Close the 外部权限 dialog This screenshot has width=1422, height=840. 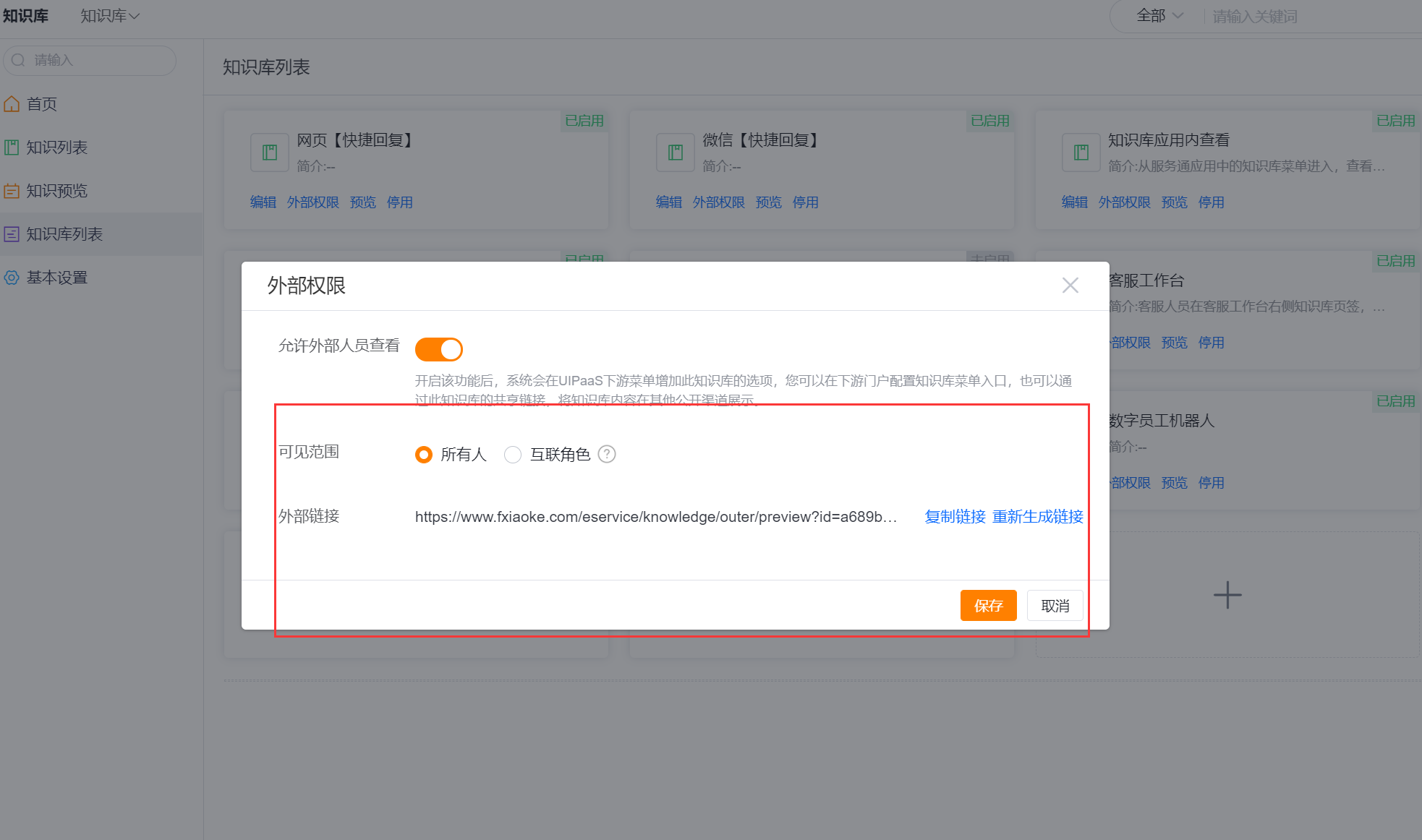pos(1070,286)
